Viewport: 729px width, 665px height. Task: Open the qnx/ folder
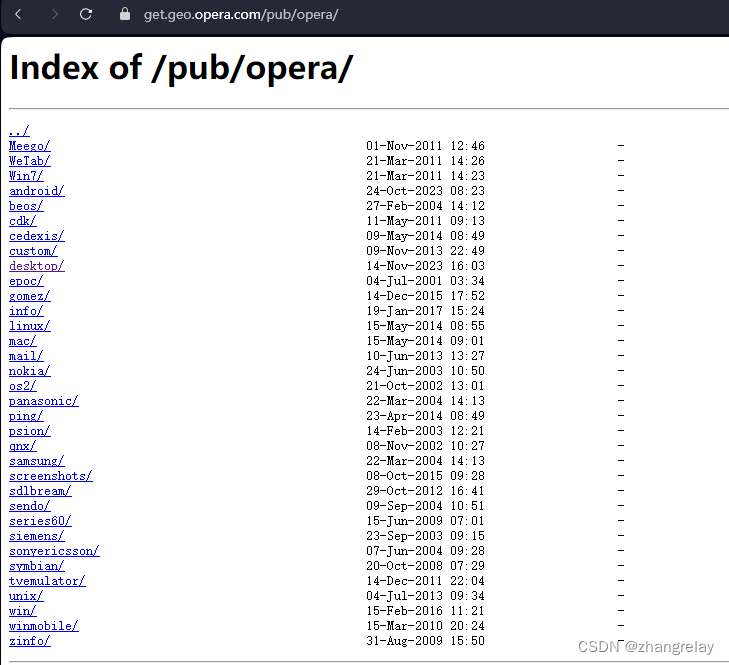pos(22,446)
